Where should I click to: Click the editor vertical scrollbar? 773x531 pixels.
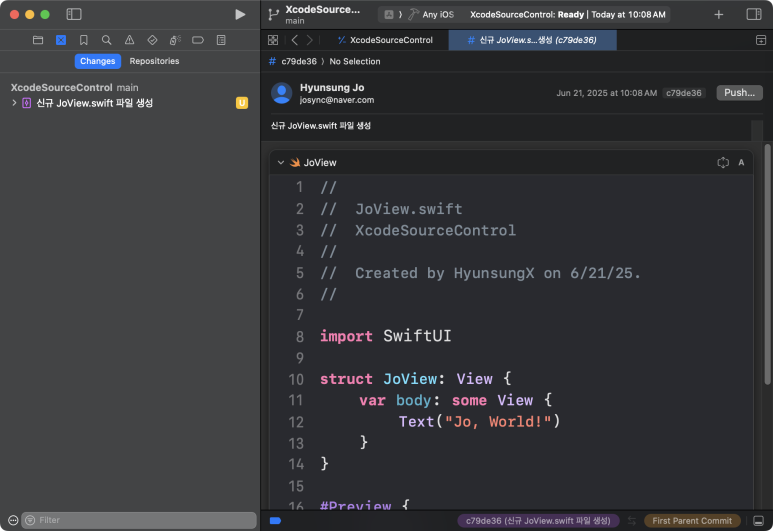tap(767, 264)
